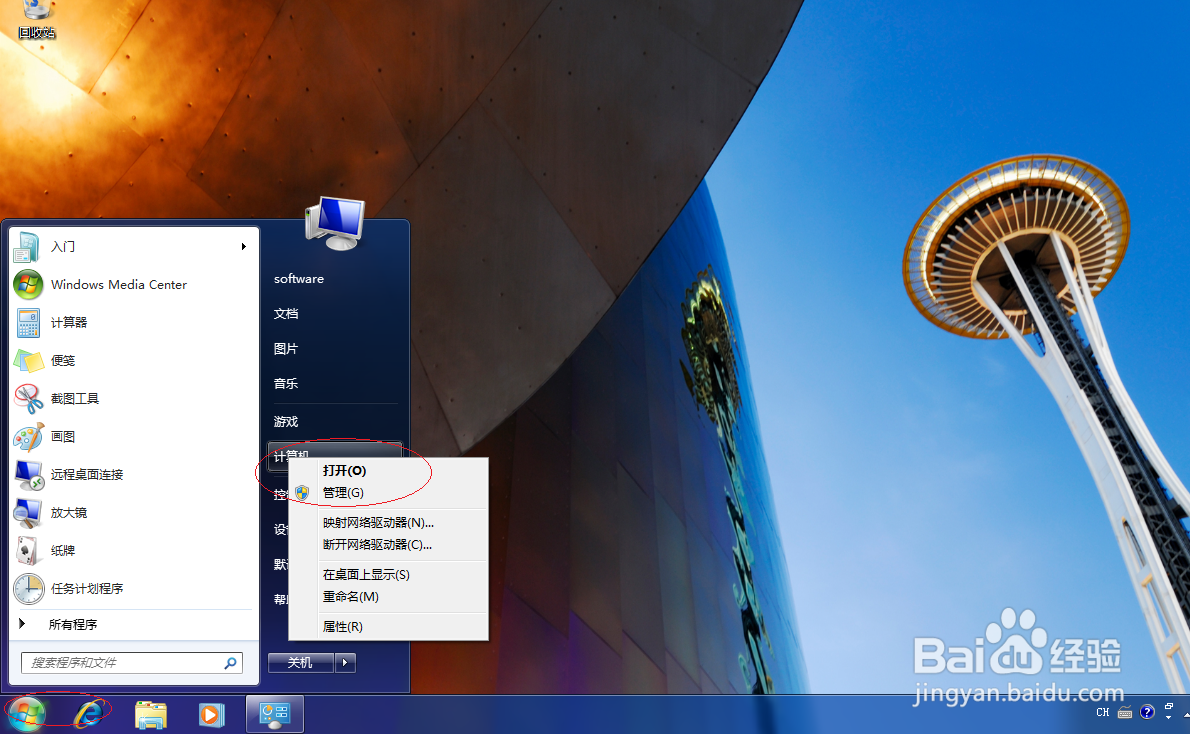The width and height of the screenshot is (1190, 734).
Task: Open Windows Media Center
Action: pos(117,284)
